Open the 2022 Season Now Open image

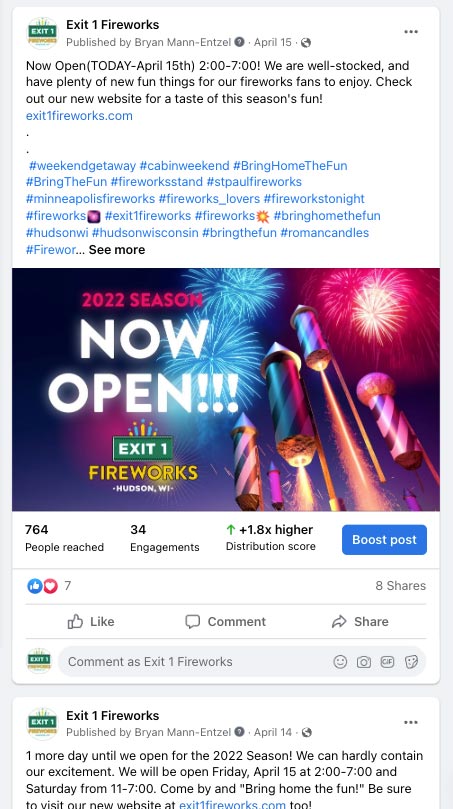226,390
